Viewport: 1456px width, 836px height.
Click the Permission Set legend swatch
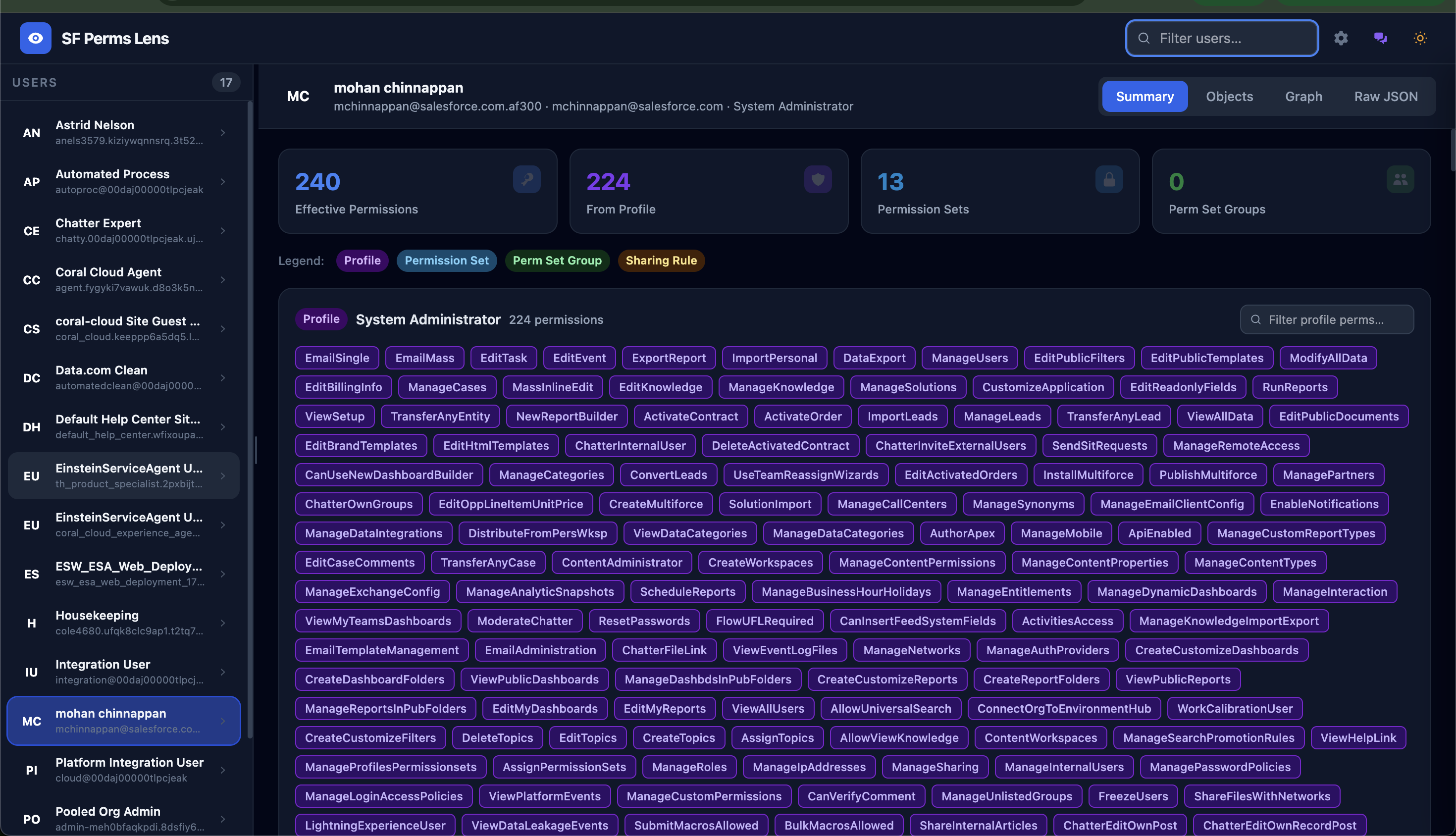tap(447, 261)
